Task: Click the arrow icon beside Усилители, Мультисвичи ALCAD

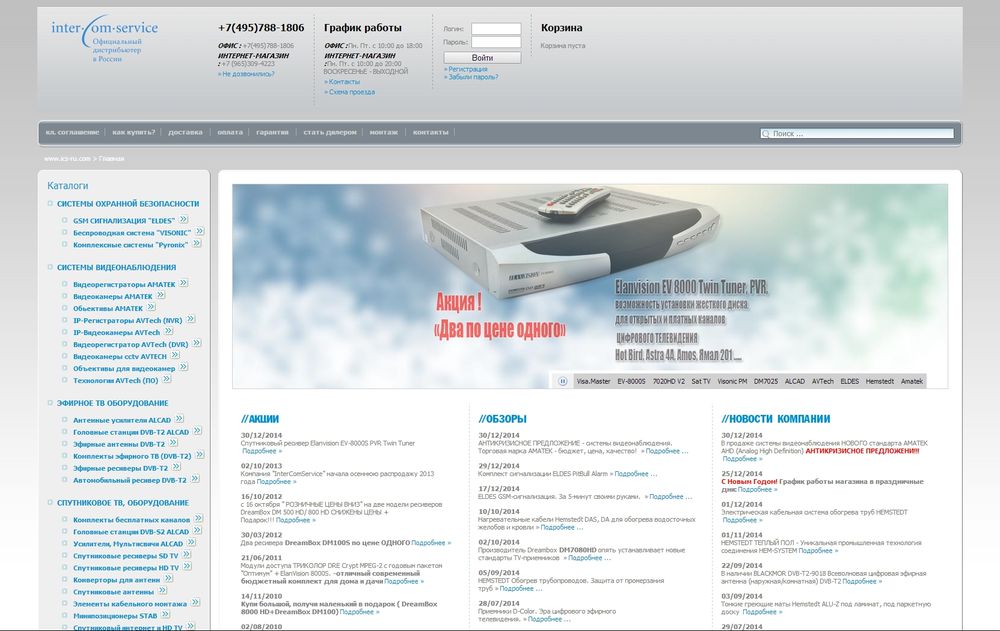Action: (x=191, y=543)
